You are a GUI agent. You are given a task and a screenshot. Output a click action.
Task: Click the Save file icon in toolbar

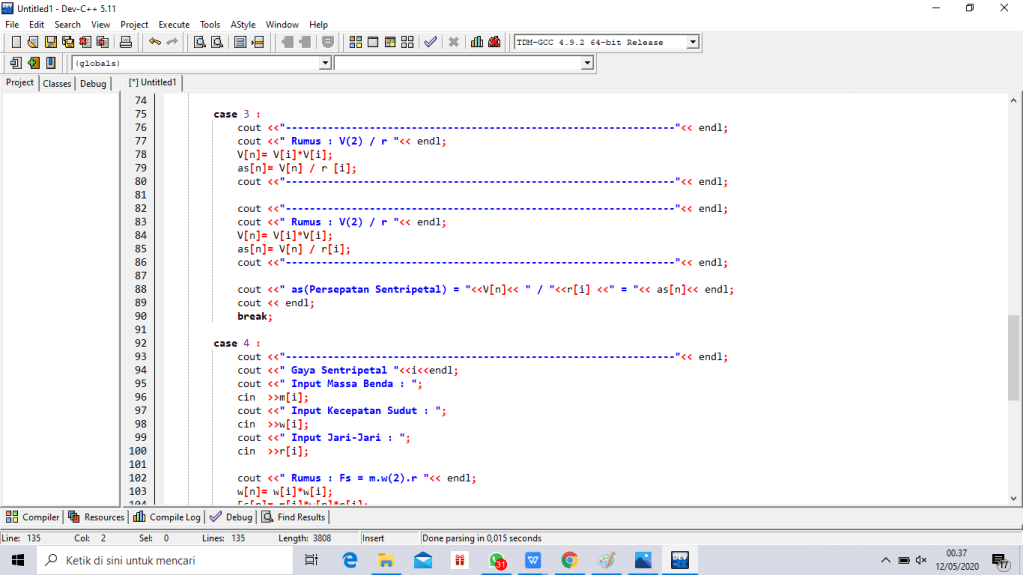(50, 42)
